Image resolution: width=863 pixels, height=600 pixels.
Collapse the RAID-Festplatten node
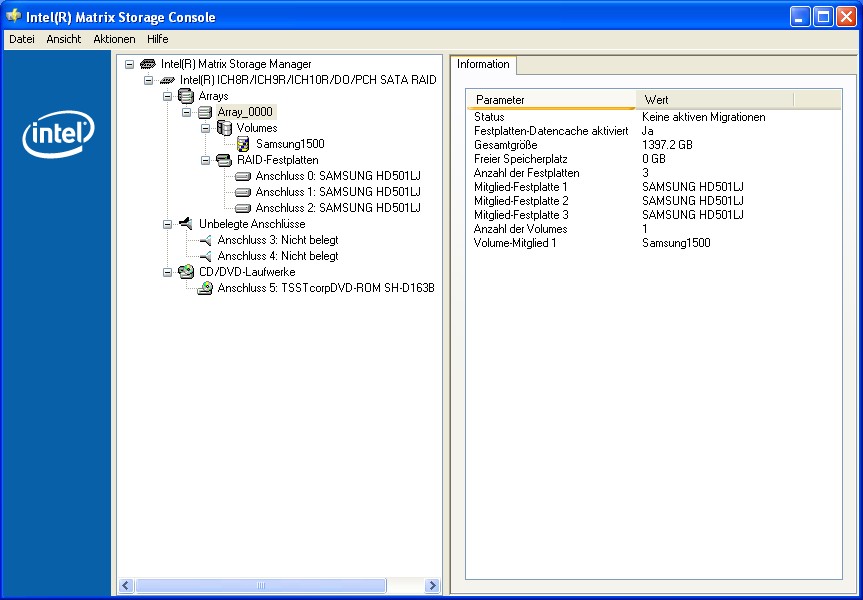pos(205,161)
